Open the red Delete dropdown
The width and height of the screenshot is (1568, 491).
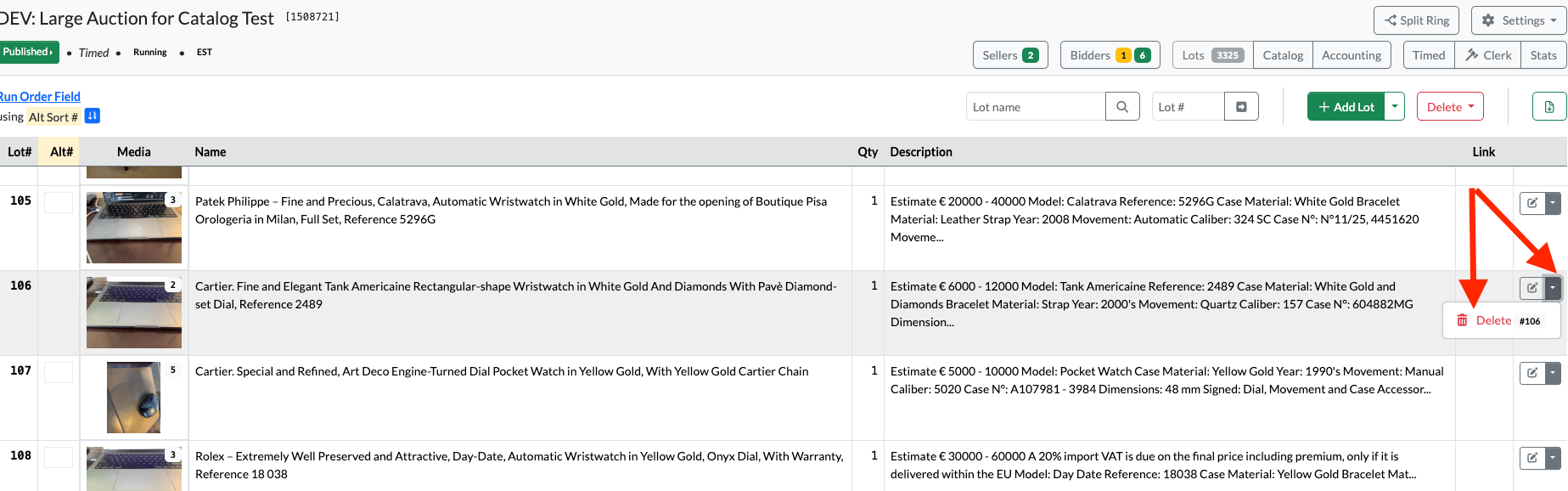point(1450,107)
